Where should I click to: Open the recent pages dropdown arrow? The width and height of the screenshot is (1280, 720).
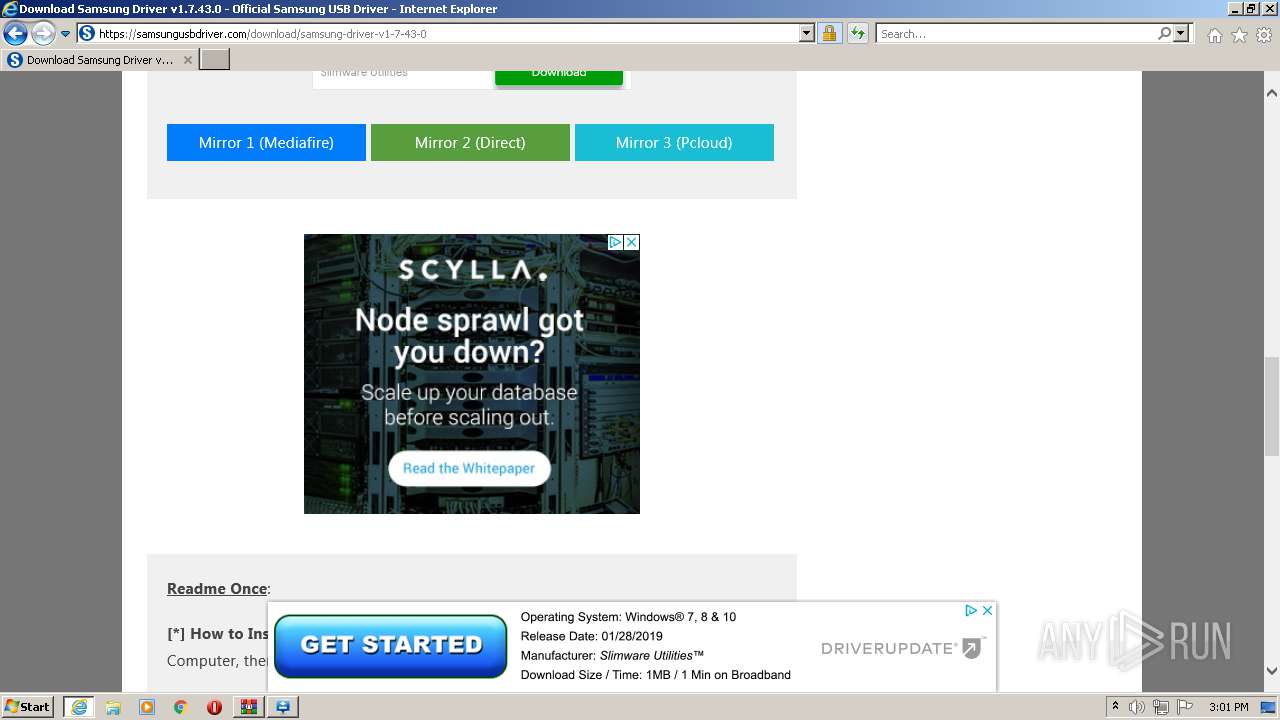coord(65,34)
